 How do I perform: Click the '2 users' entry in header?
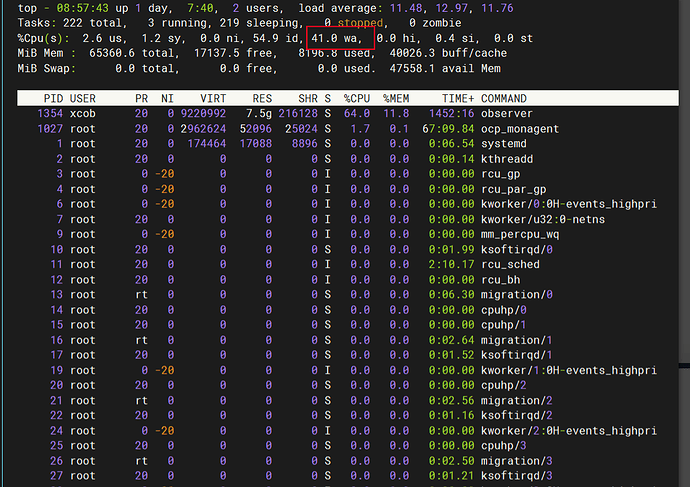[255, 8]
